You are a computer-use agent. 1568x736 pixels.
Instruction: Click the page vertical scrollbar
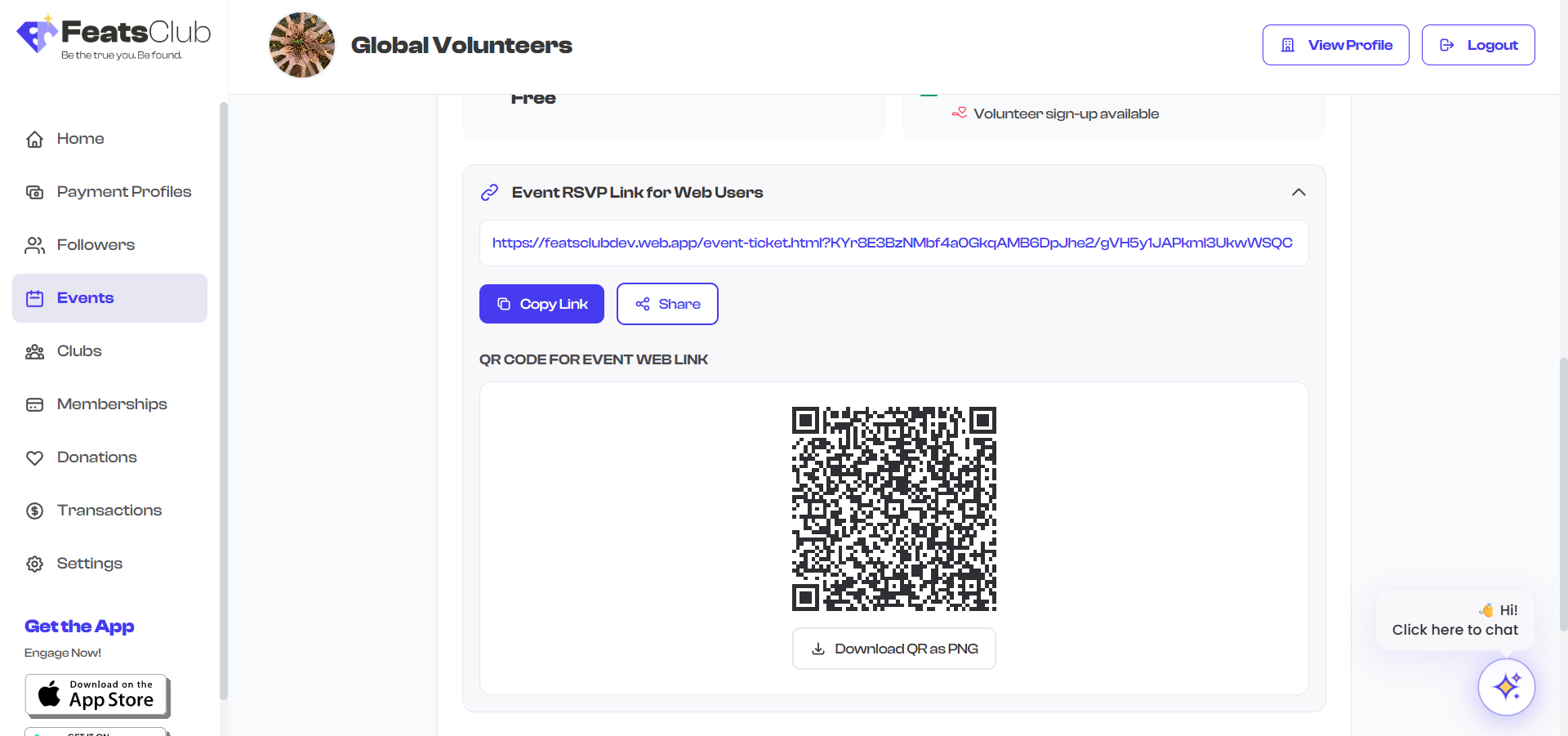[x=1563, y=494]
